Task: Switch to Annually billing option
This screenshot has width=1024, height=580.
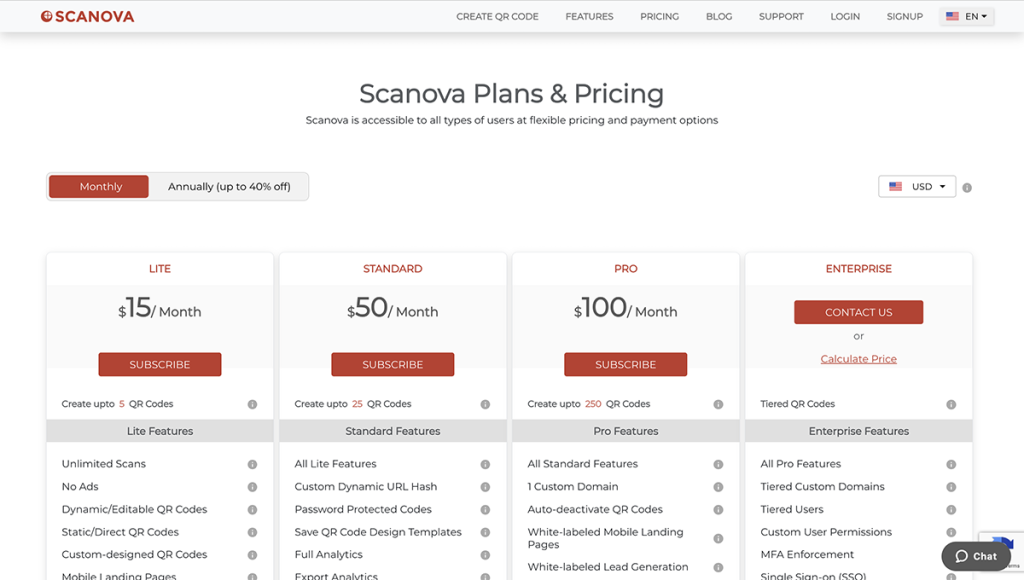Action: point(229,187)
